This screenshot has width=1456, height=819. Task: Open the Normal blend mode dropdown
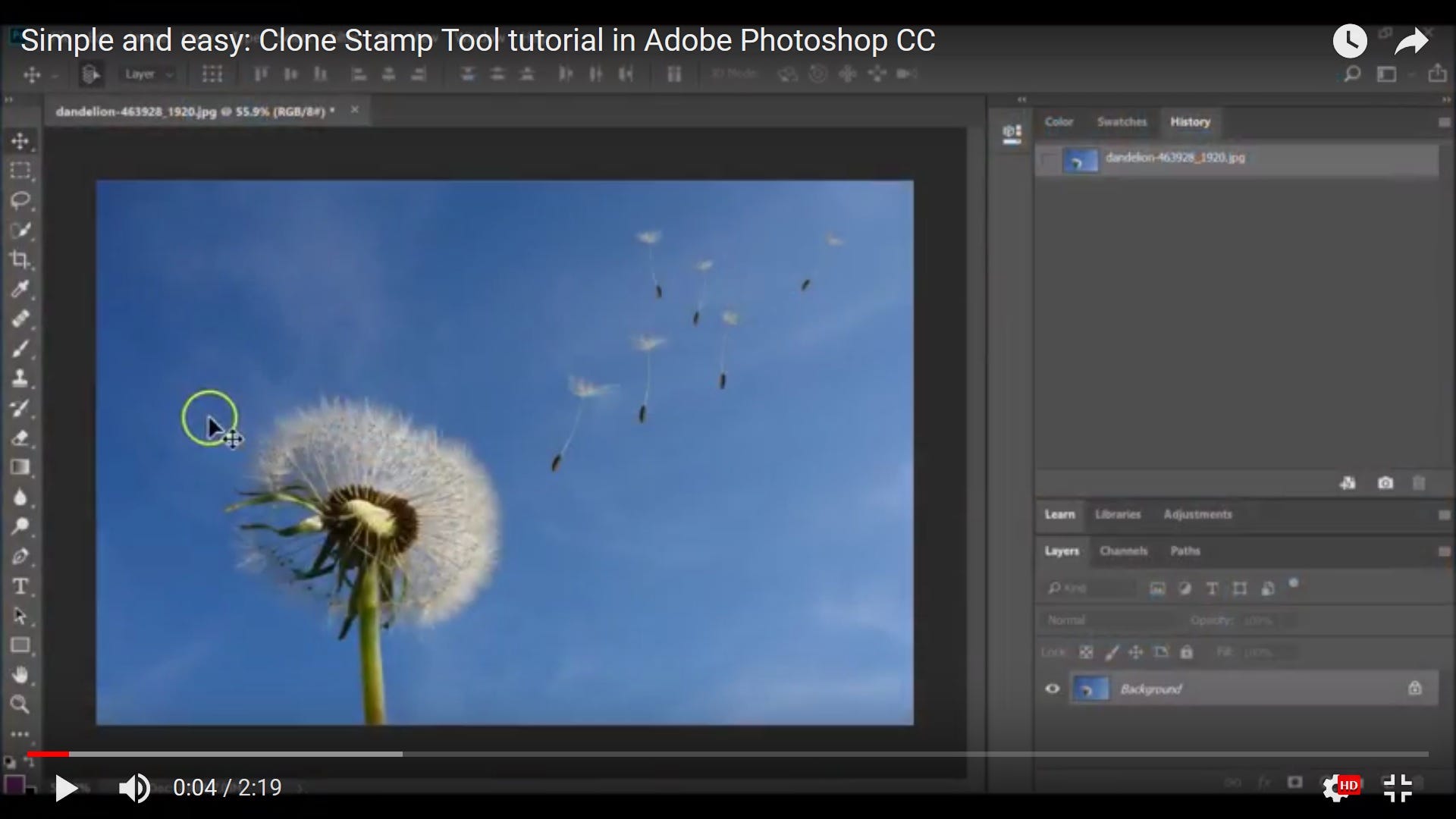coord(1106,620)
